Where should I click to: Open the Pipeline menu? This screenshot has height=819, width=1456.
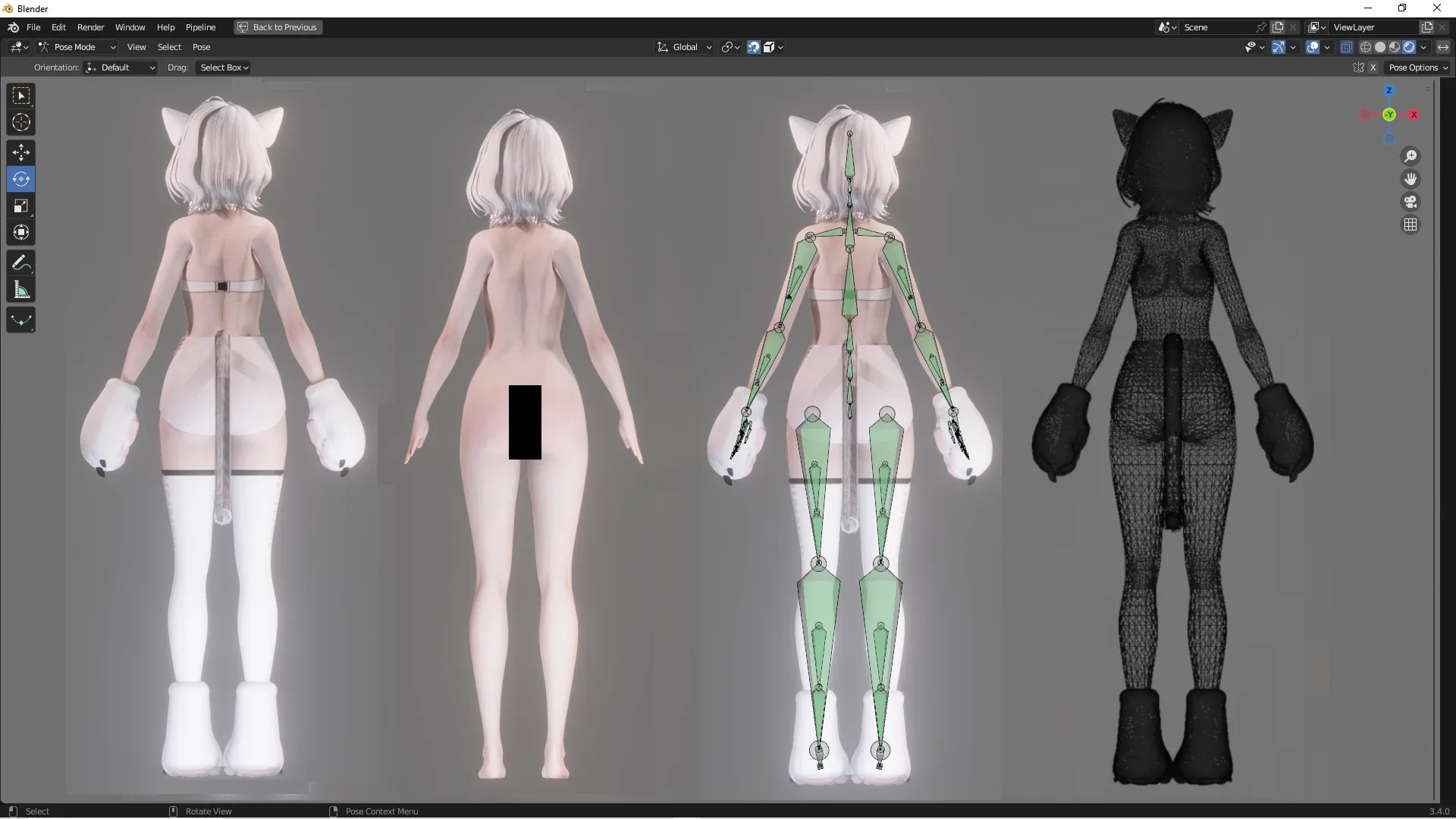201,27
